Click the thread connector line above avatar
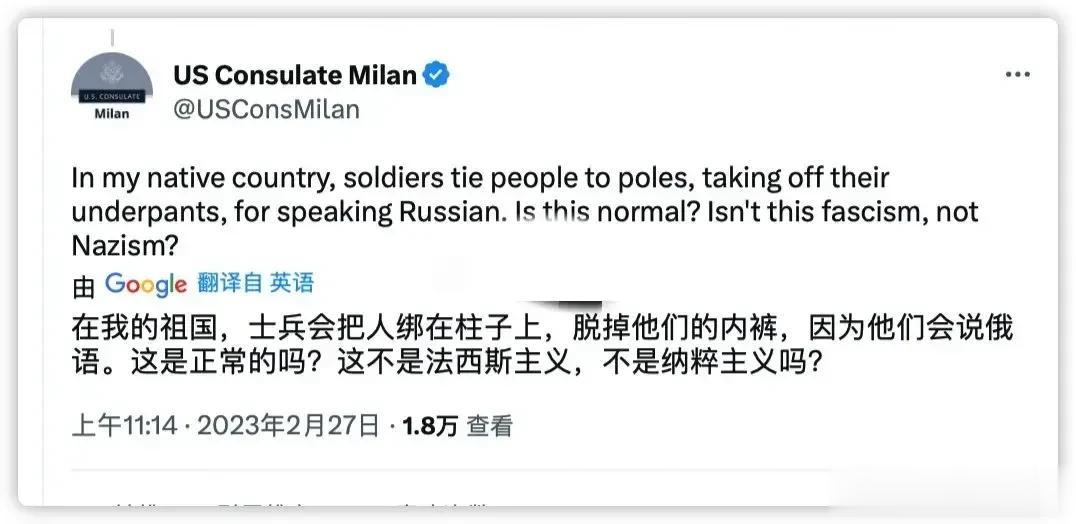This screenshot has width=1076, height=524. coord(113,37)
